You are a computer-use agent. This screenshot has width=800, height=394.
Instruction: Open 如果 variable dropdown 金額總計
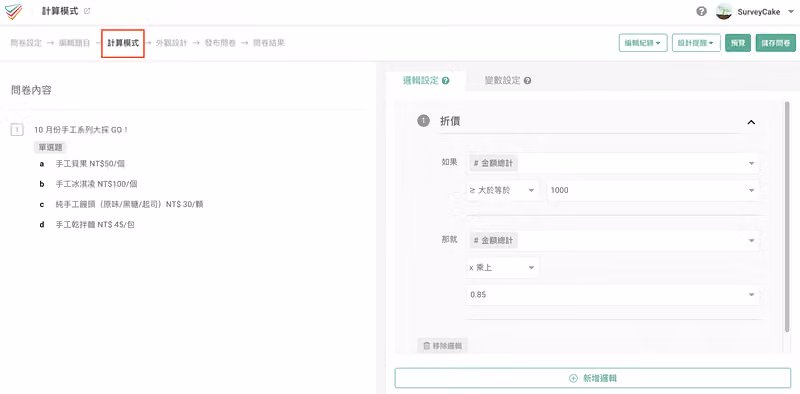tap(613, 163)
